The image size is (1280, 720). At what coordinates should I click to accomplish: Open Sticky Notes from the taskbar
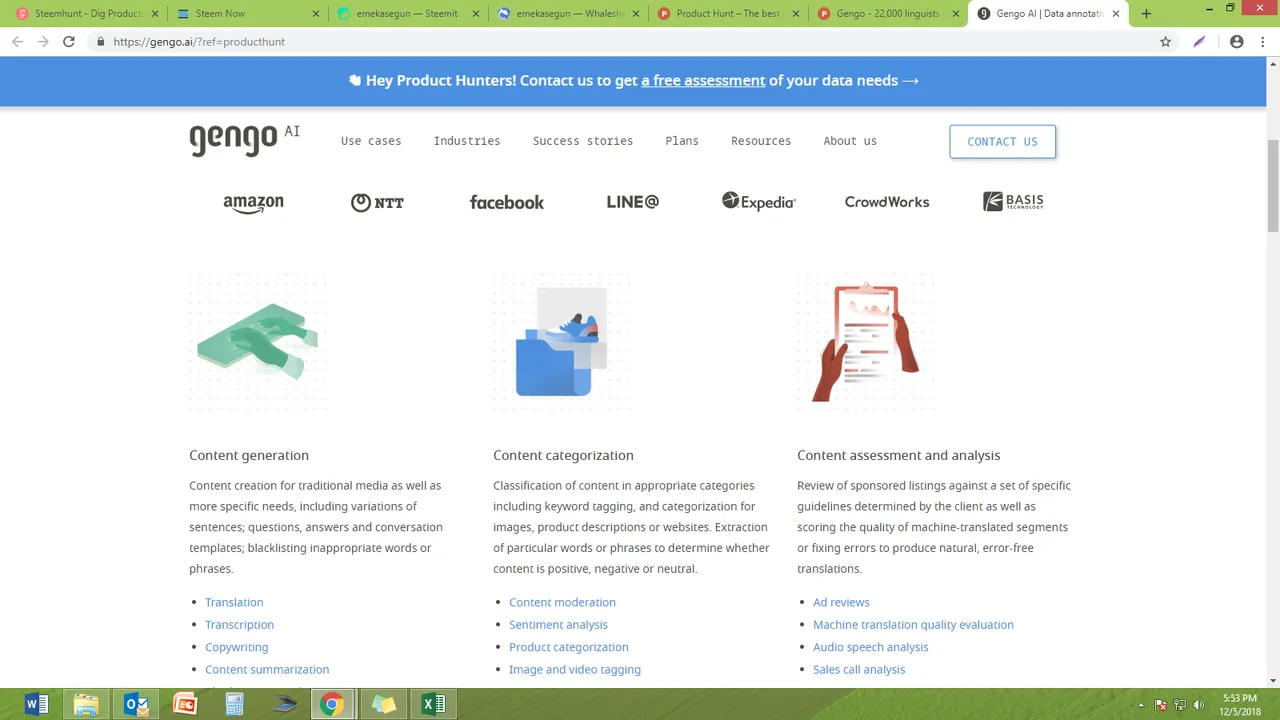point(384,705)
